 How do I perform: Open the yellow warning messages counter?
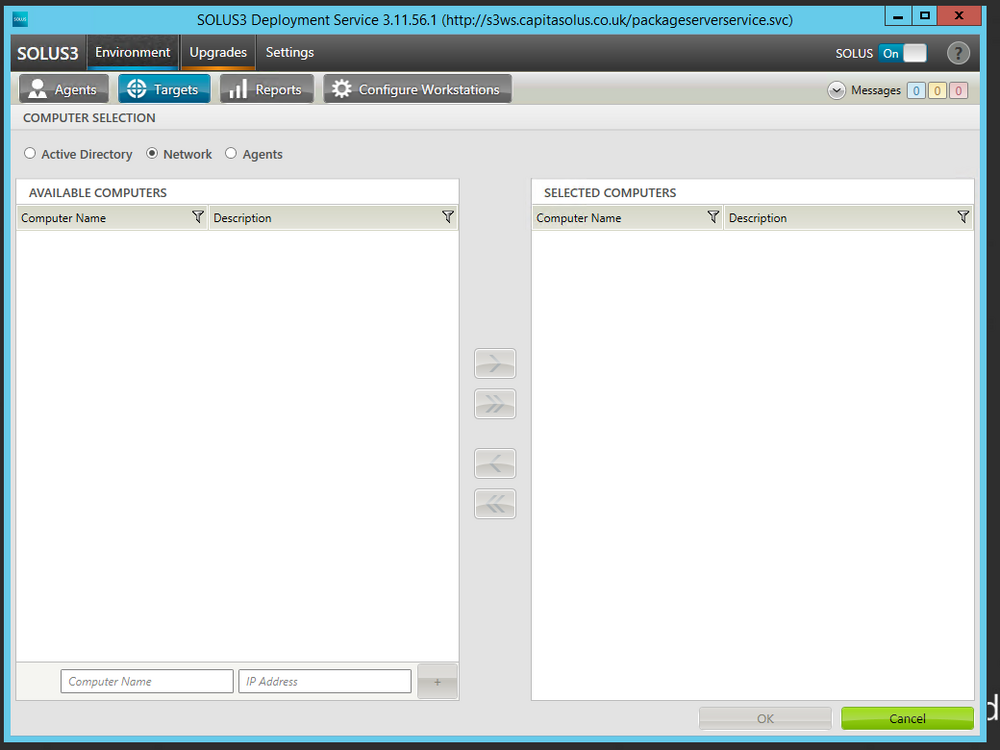coord(937,91)
